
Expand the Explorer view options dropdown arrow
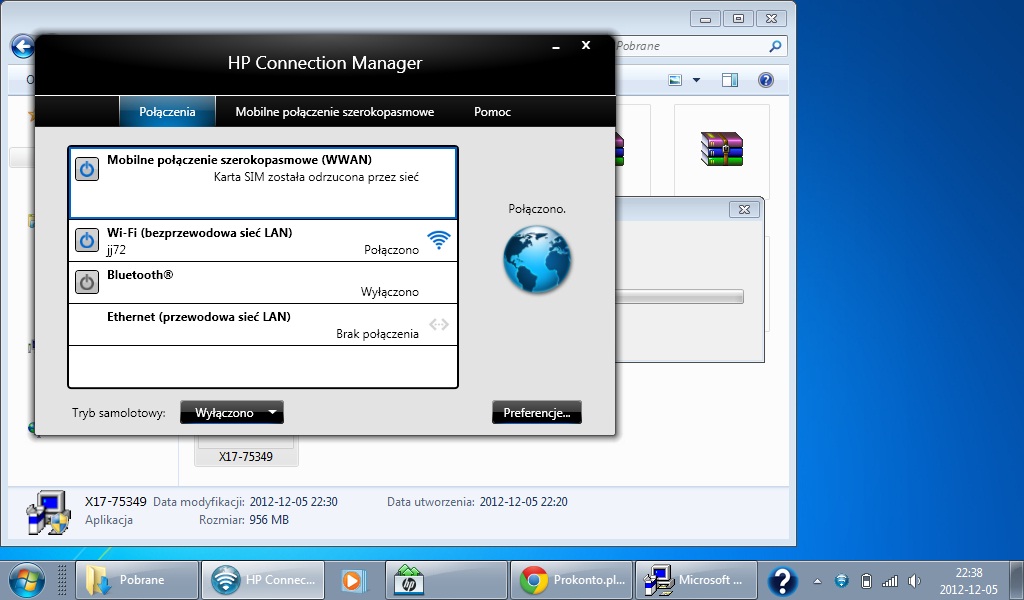[694, 80]
